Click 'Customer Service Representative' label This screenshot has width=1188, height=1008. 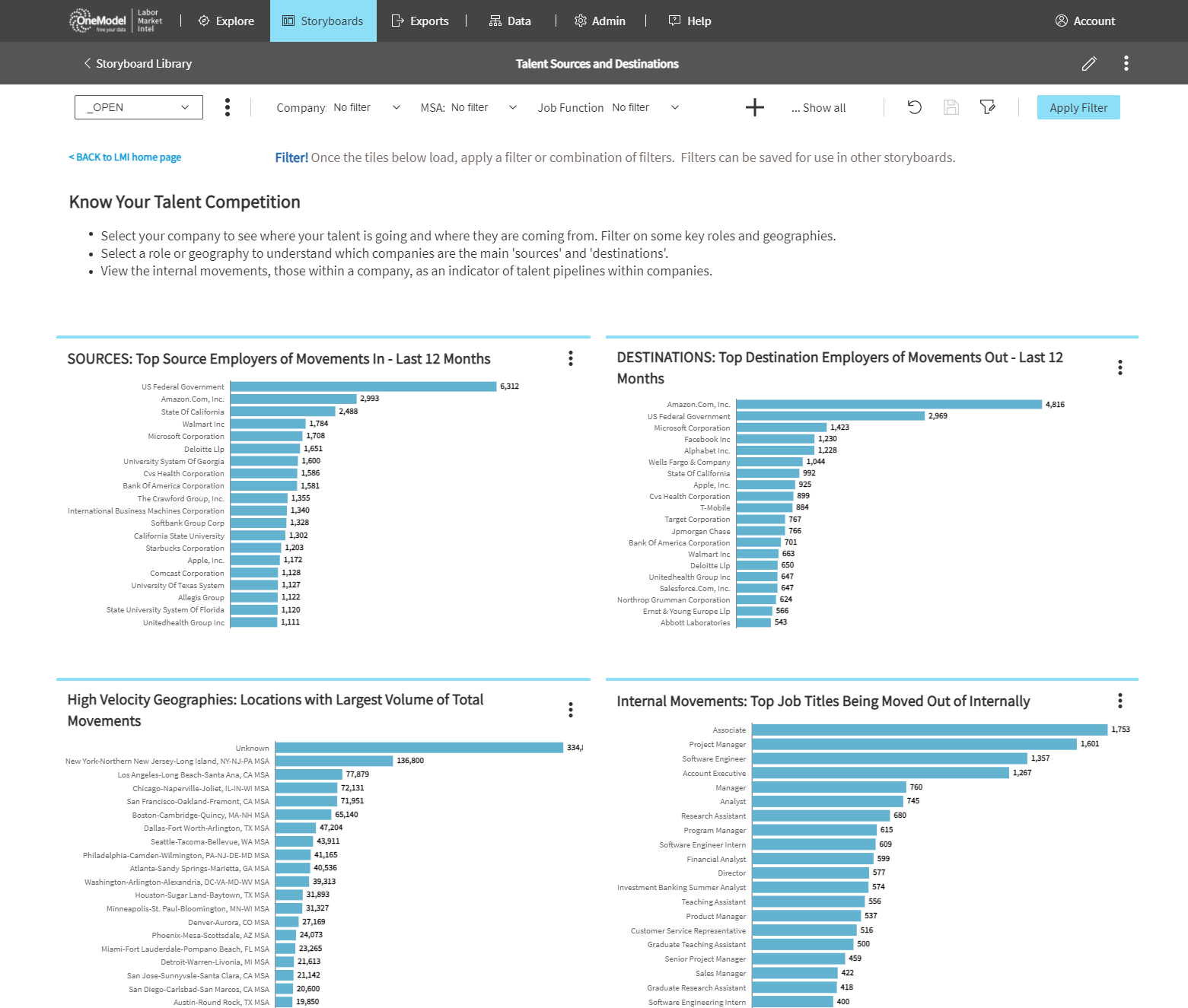(689, 930)
